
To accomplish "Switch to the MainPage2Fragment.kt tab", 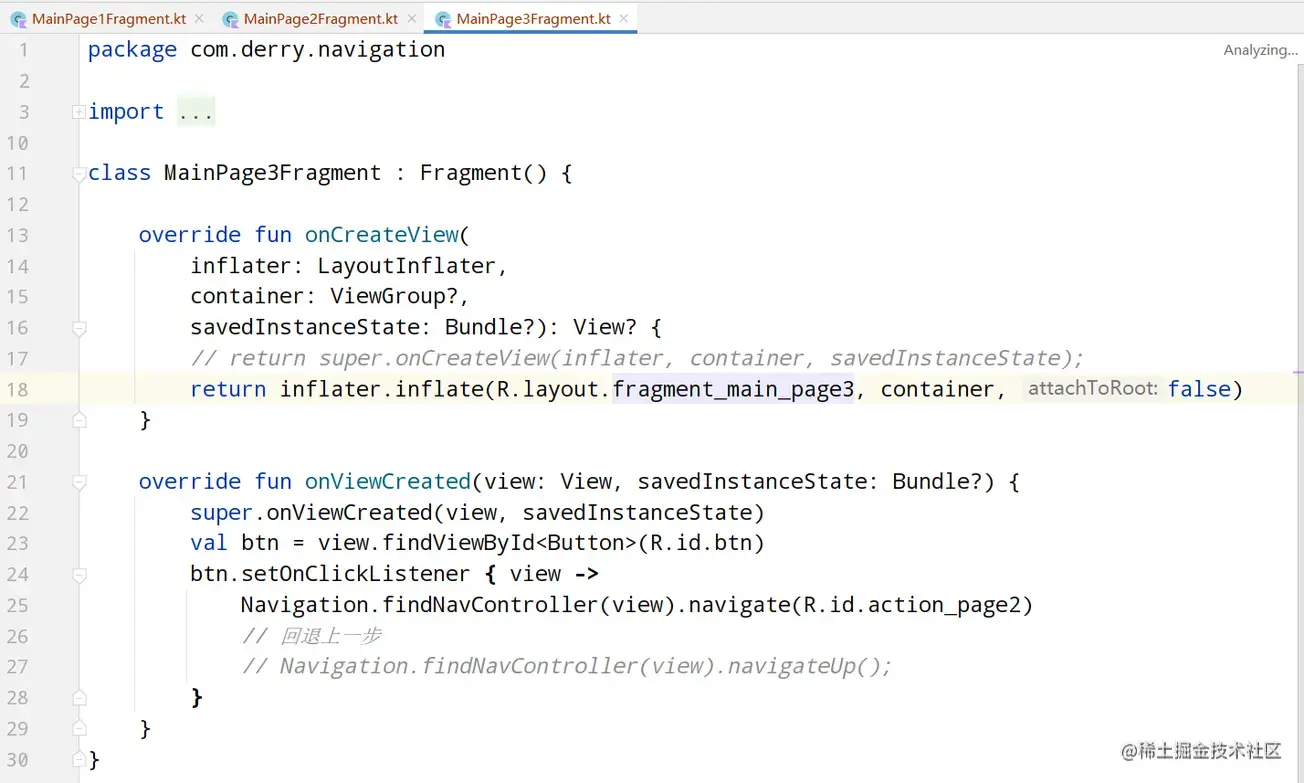I will point(320,19).
